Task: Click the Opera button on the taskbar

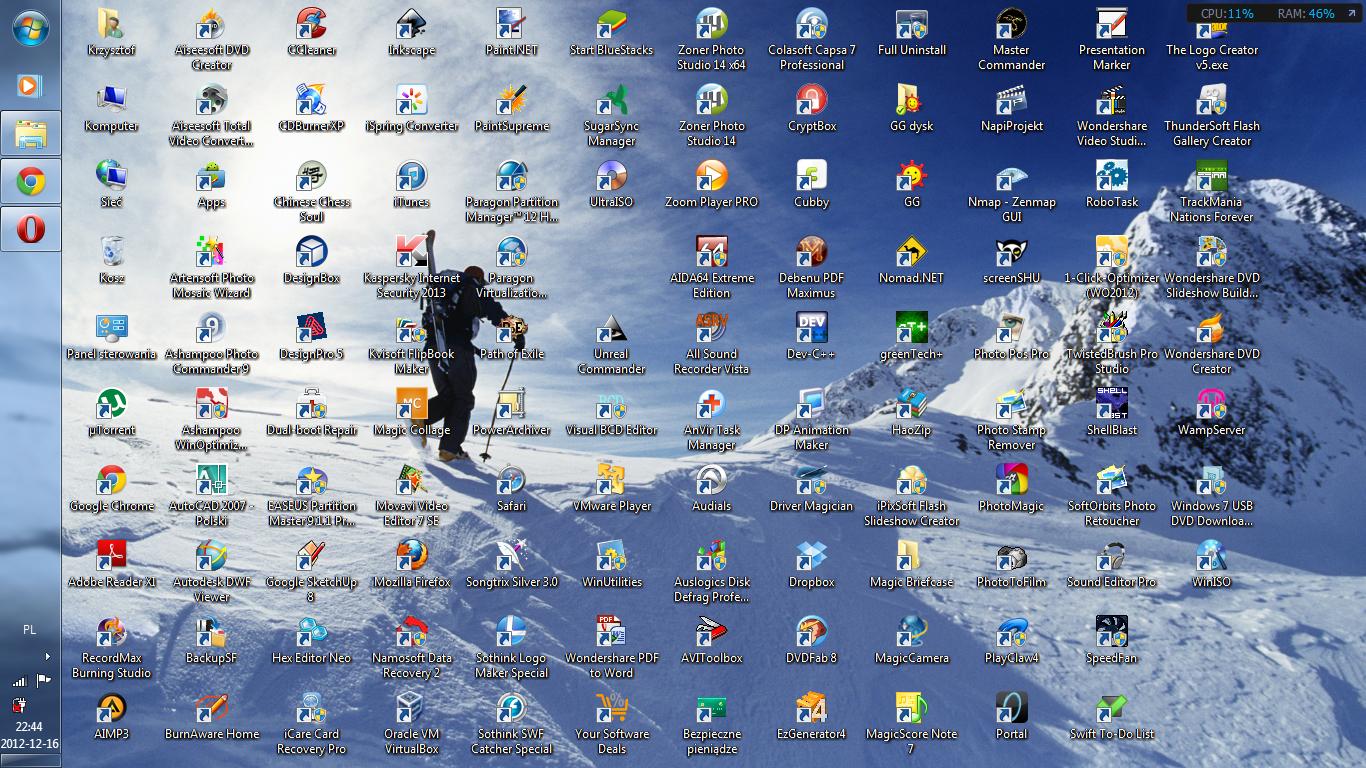Action: (30, 230)
